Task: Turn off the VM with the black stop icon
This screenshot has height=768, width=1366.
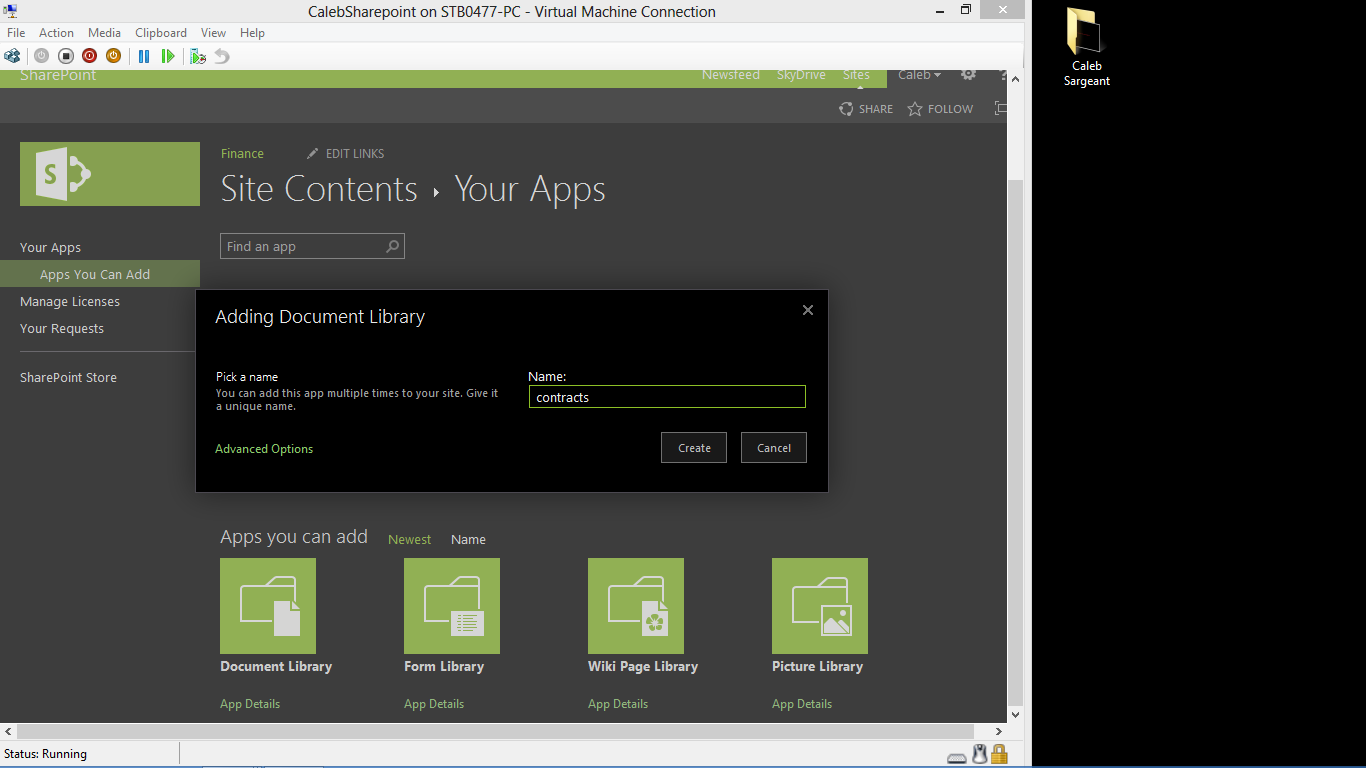Action: coord(65,56)
